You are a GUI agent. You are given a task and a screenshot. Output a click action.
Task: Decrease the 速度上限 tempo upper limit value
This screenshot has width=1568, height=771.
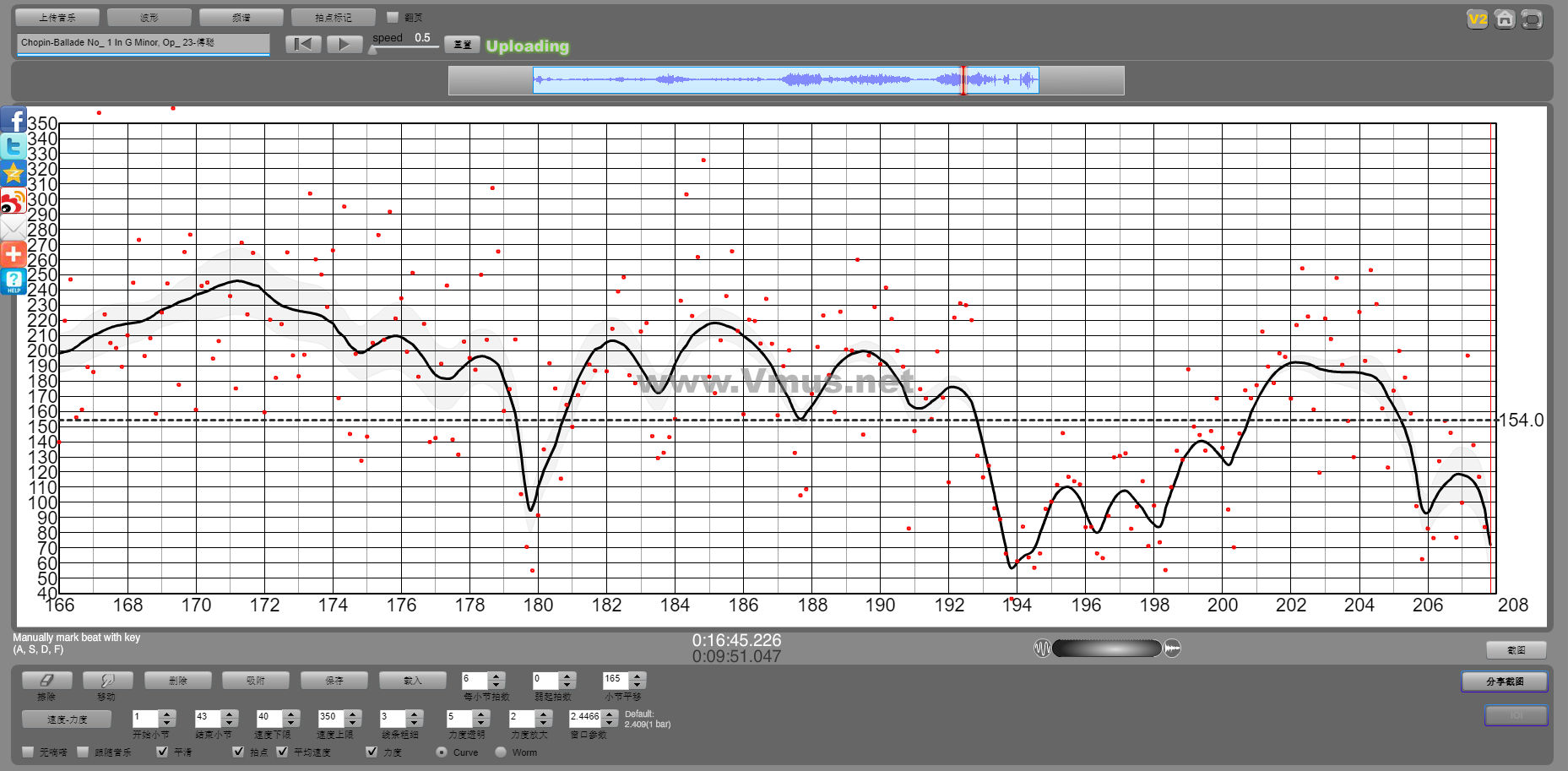353,723
